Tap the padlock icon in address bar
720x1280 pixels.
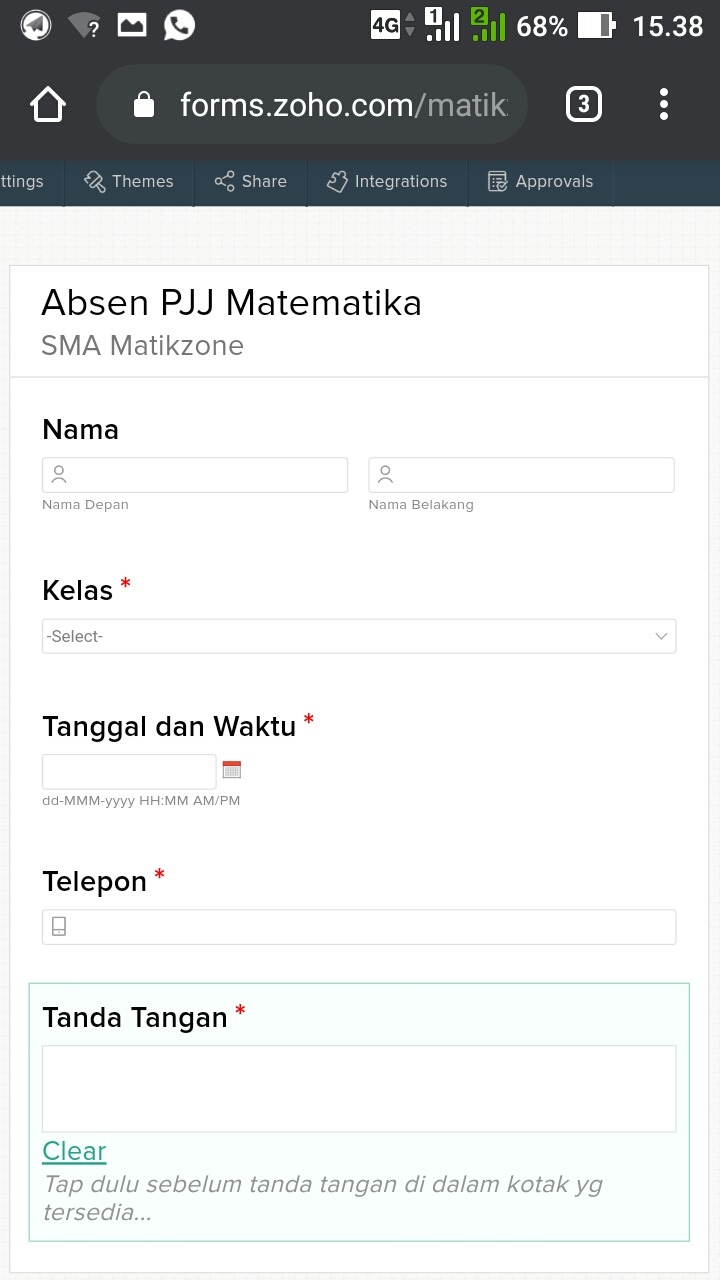pyautogui.click(x=144, y=105)
